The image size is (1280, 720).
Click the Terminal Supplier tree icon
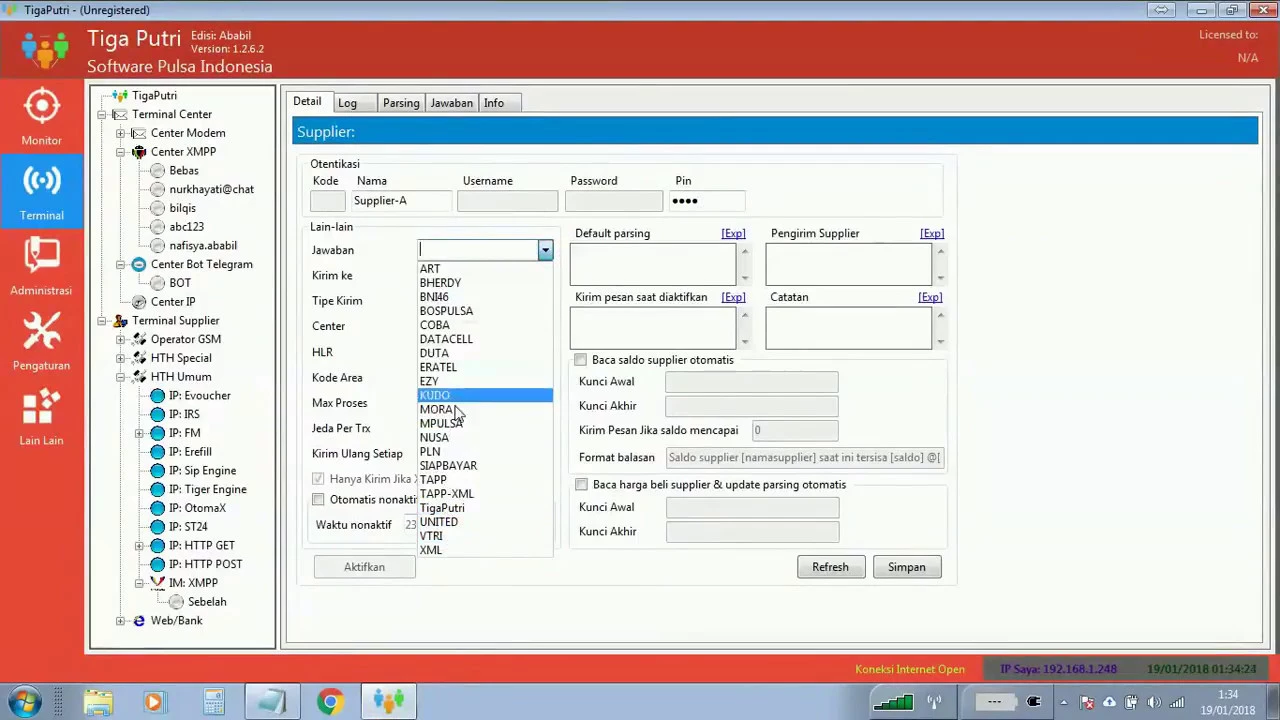tap(120, 321)
